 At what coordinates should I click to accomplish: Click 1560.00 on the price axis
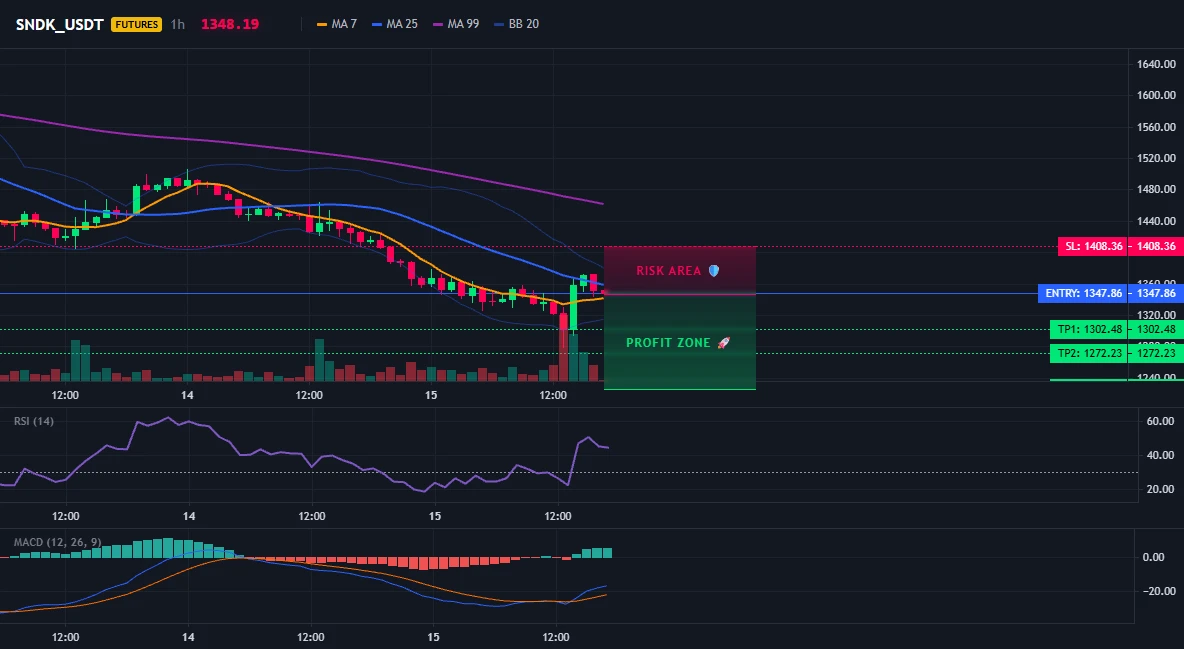(x=1156, y=127)
